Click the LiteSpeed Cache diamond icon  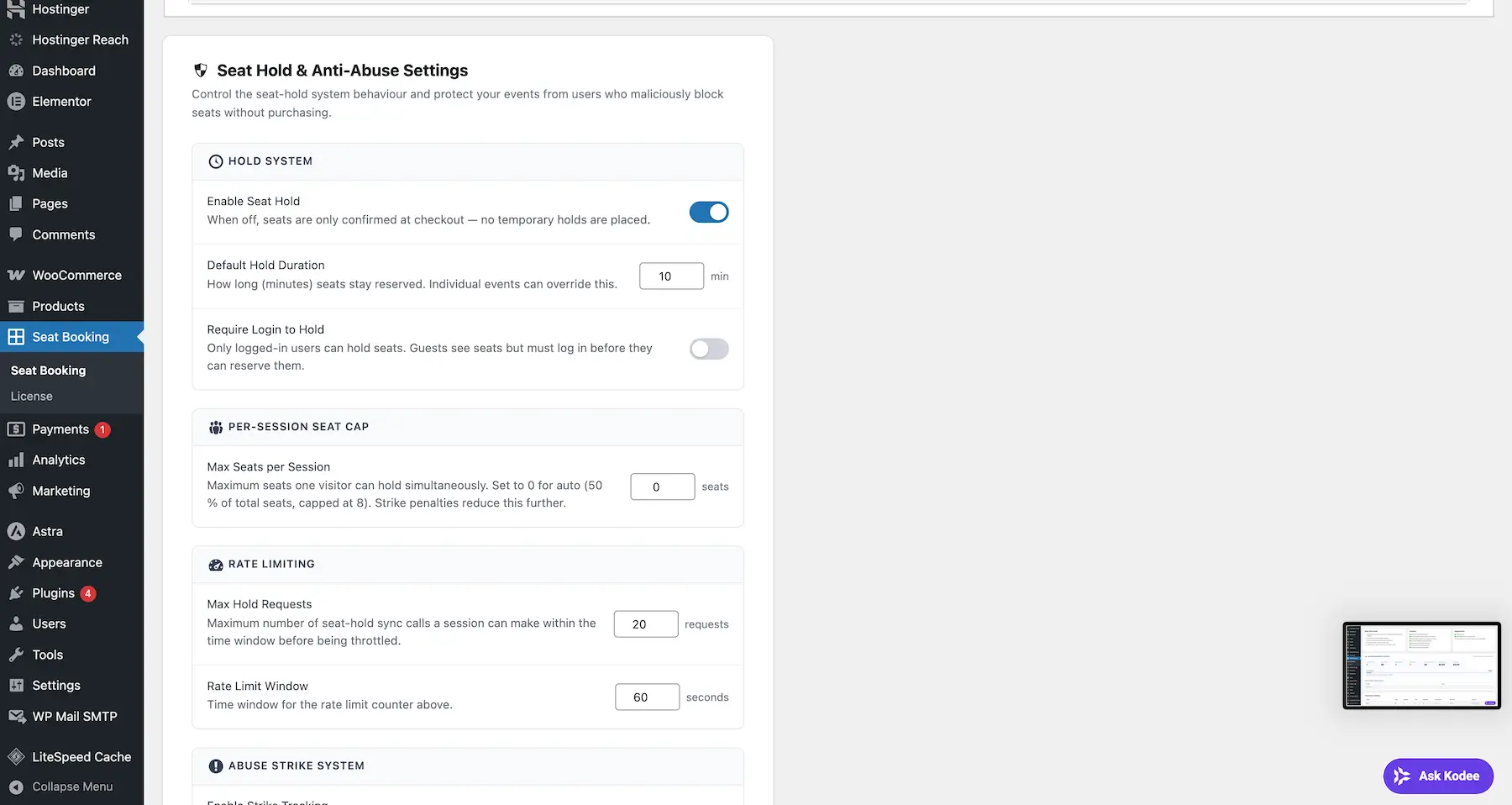point(16,757)
